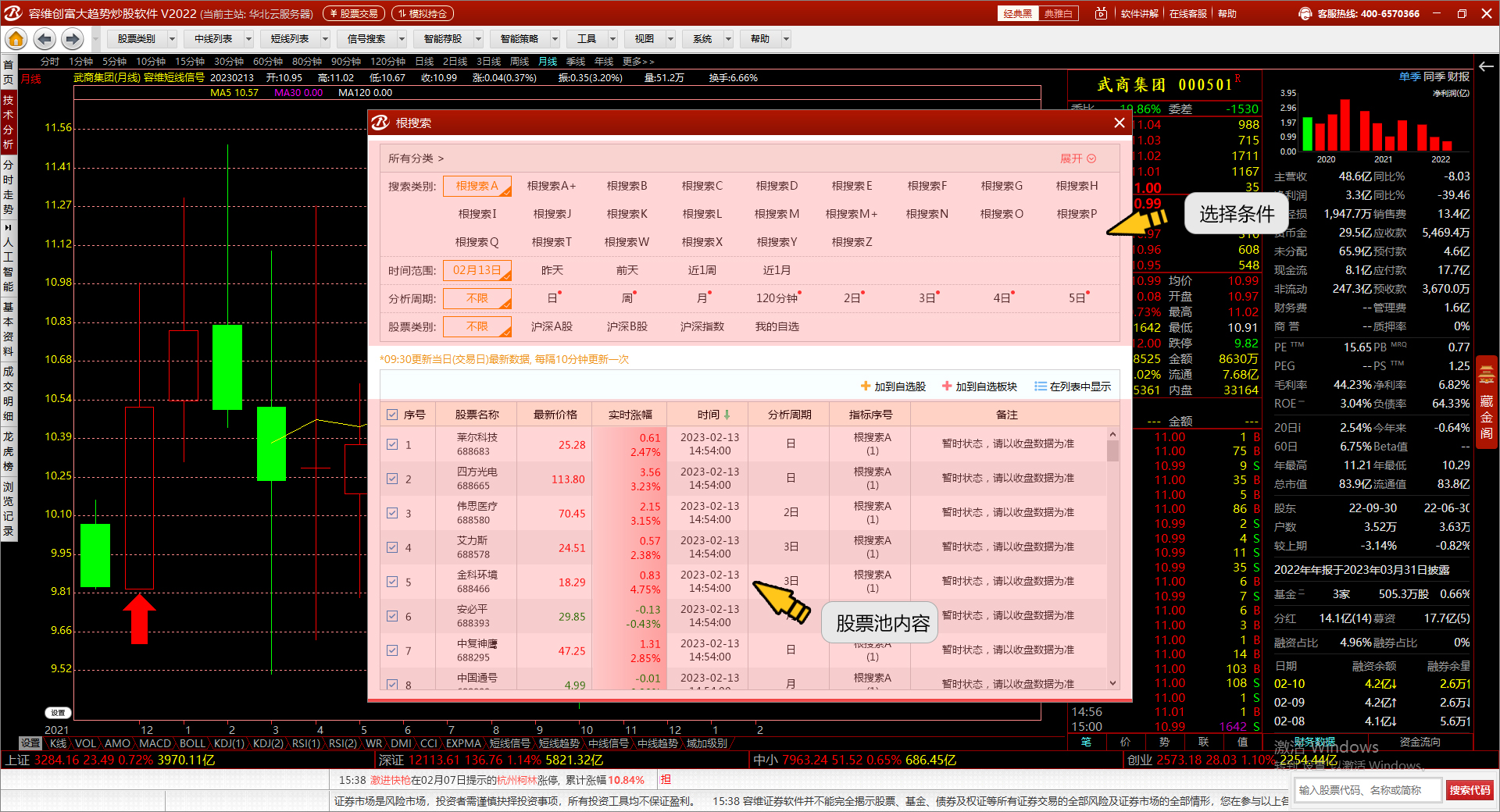Select search category 根搜索B
The height and width of the screenshot is (812, 1500).
[627, 186]
